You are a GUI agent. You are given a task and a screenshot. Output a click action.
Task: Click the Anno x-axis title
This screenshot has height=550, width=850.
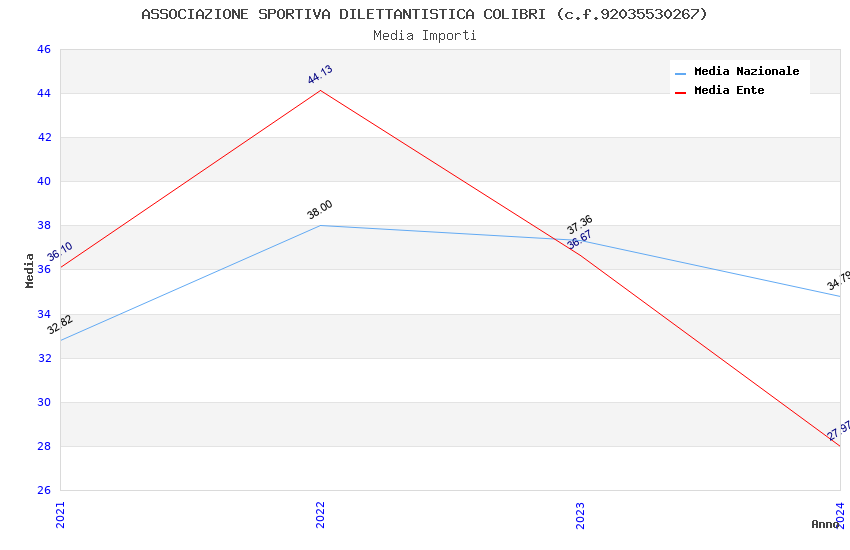pyautogui.click(x=825, y=524)
